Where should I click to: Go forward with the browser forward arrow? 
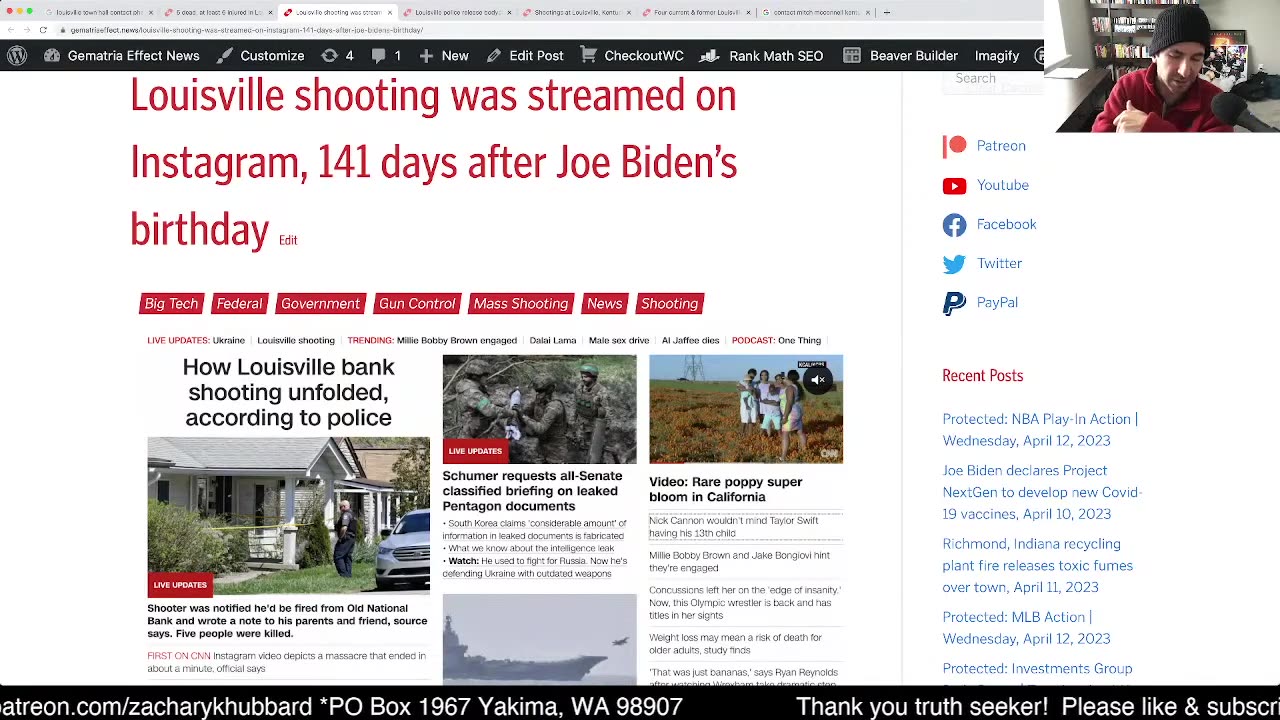coord(27,30)
